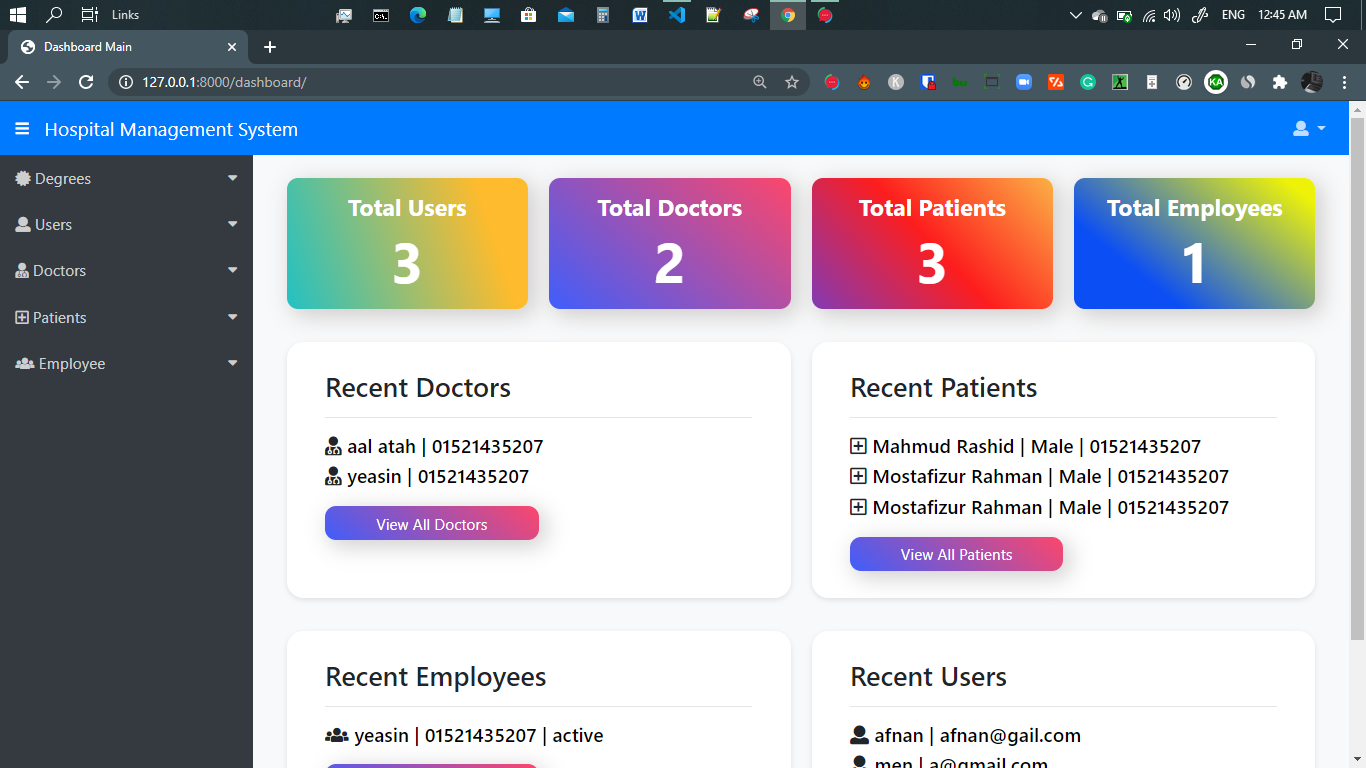Screen dimensions: 1366x768
Task: Open the user account dropdown in header
Action: tap(1309, 129)
